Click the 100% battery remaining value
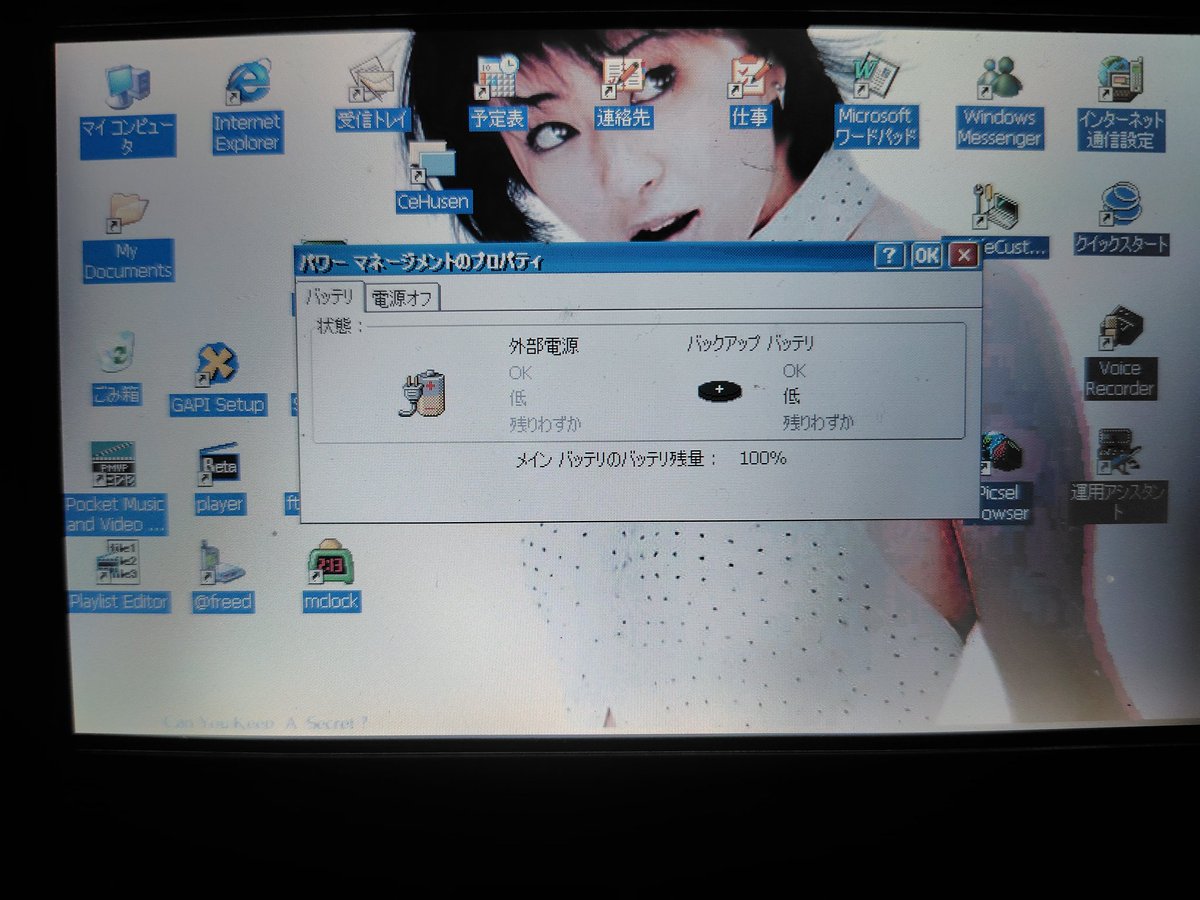Image resolution: width=1200 pixels, height=900 pixels. point(763,458)
